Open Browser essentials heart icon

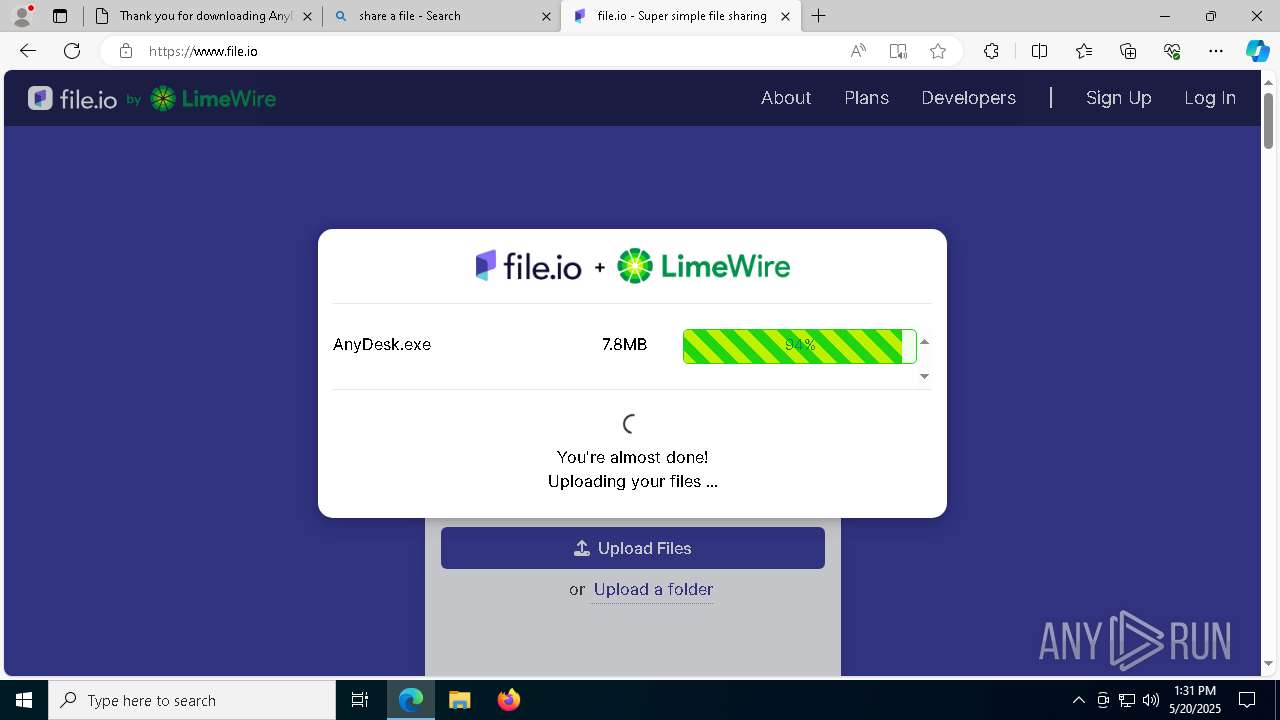click(1172, 51)
